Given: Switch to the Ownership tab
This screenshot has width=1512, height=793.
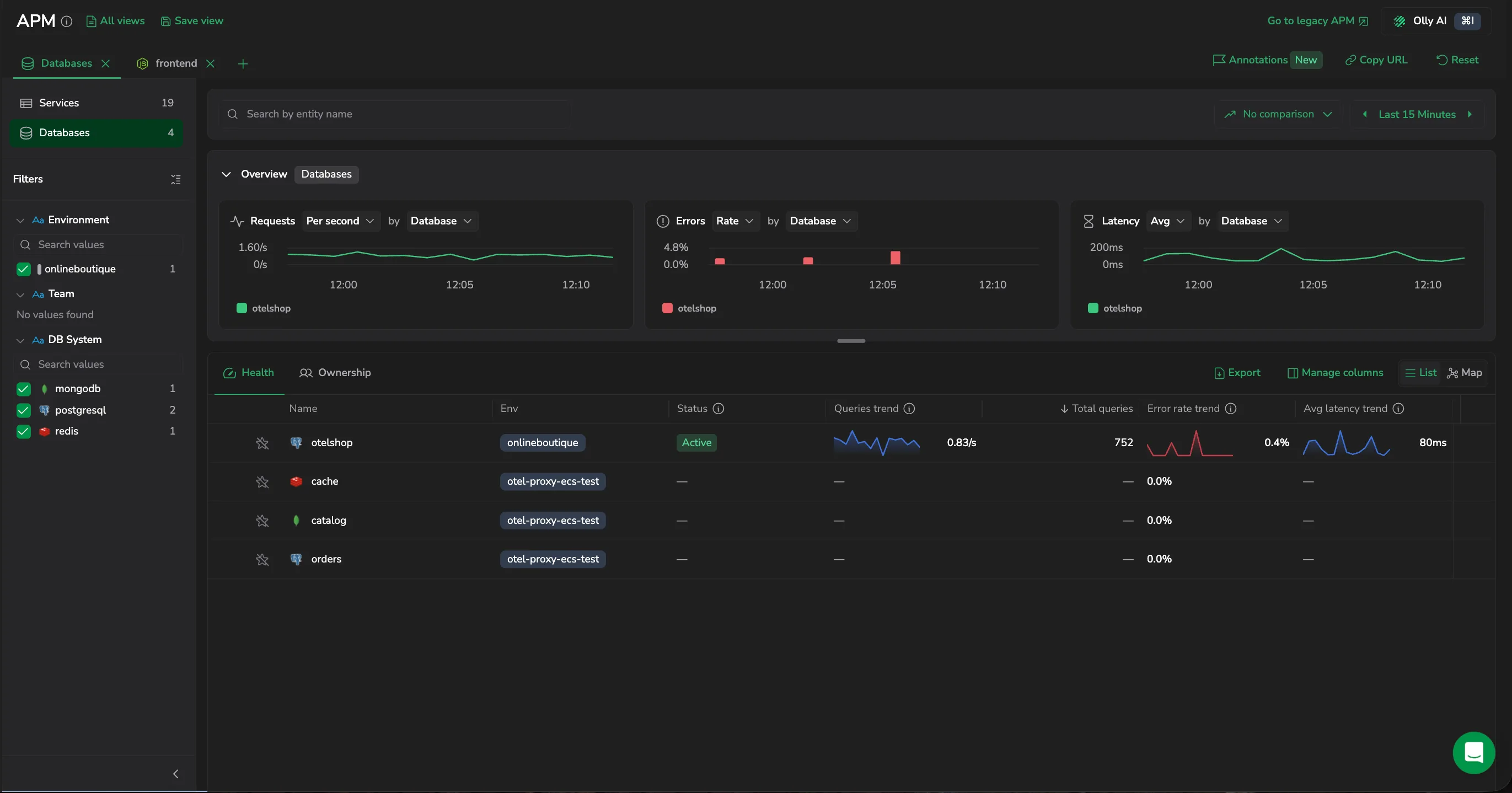Looking at the screenshot, I should 335,373.
